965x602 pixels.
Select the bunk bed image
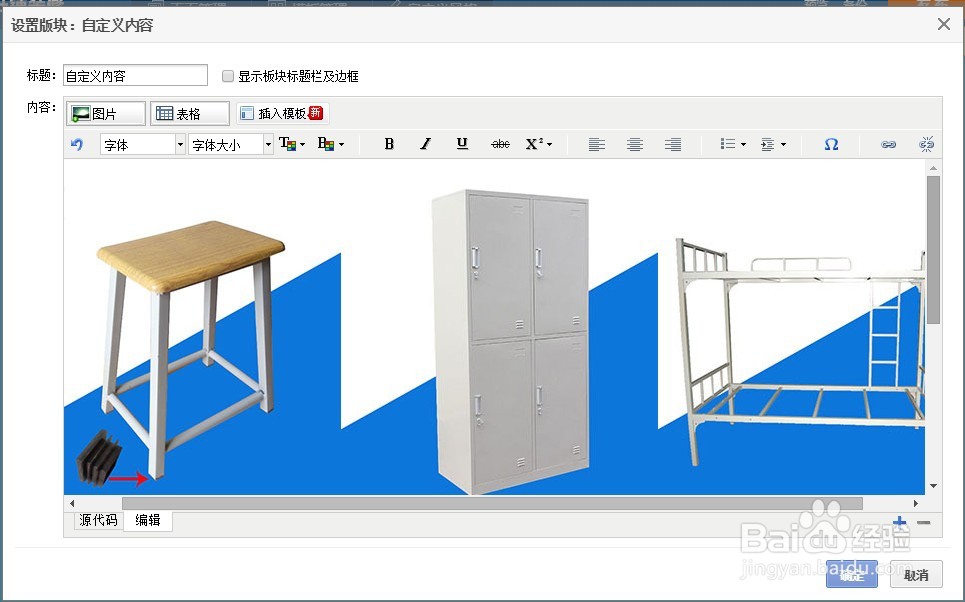coord(800,351)
